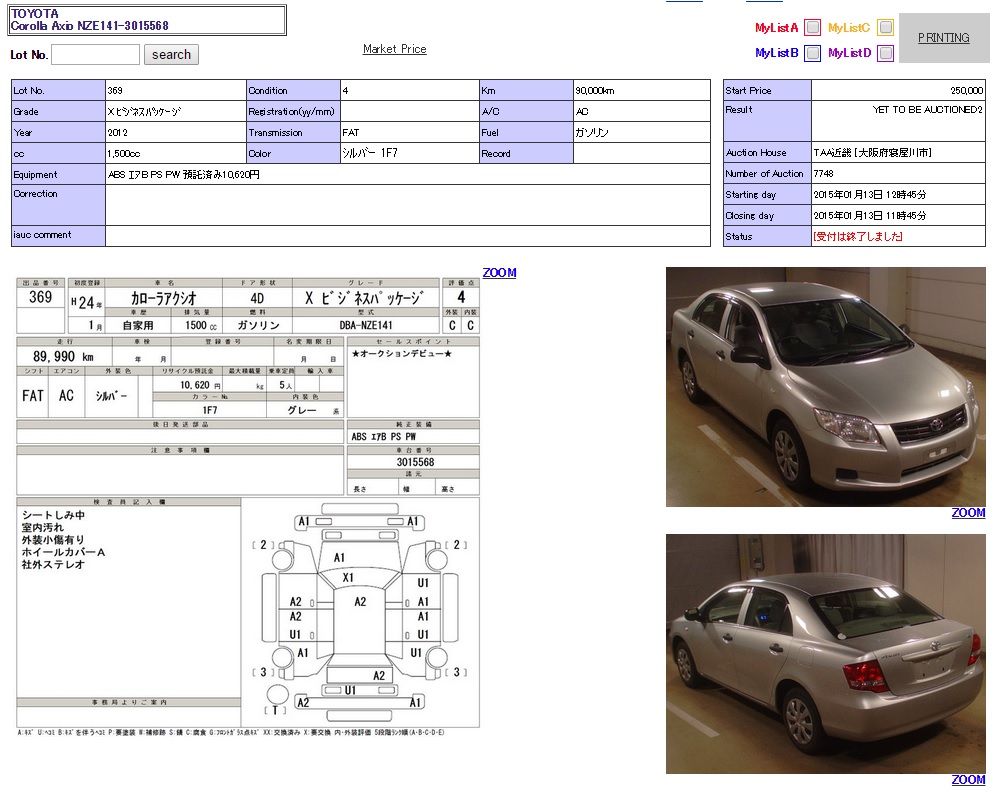The image size is (1008, 795).
Task: Click the PRINTING button
Action: [x=943, y=38]
